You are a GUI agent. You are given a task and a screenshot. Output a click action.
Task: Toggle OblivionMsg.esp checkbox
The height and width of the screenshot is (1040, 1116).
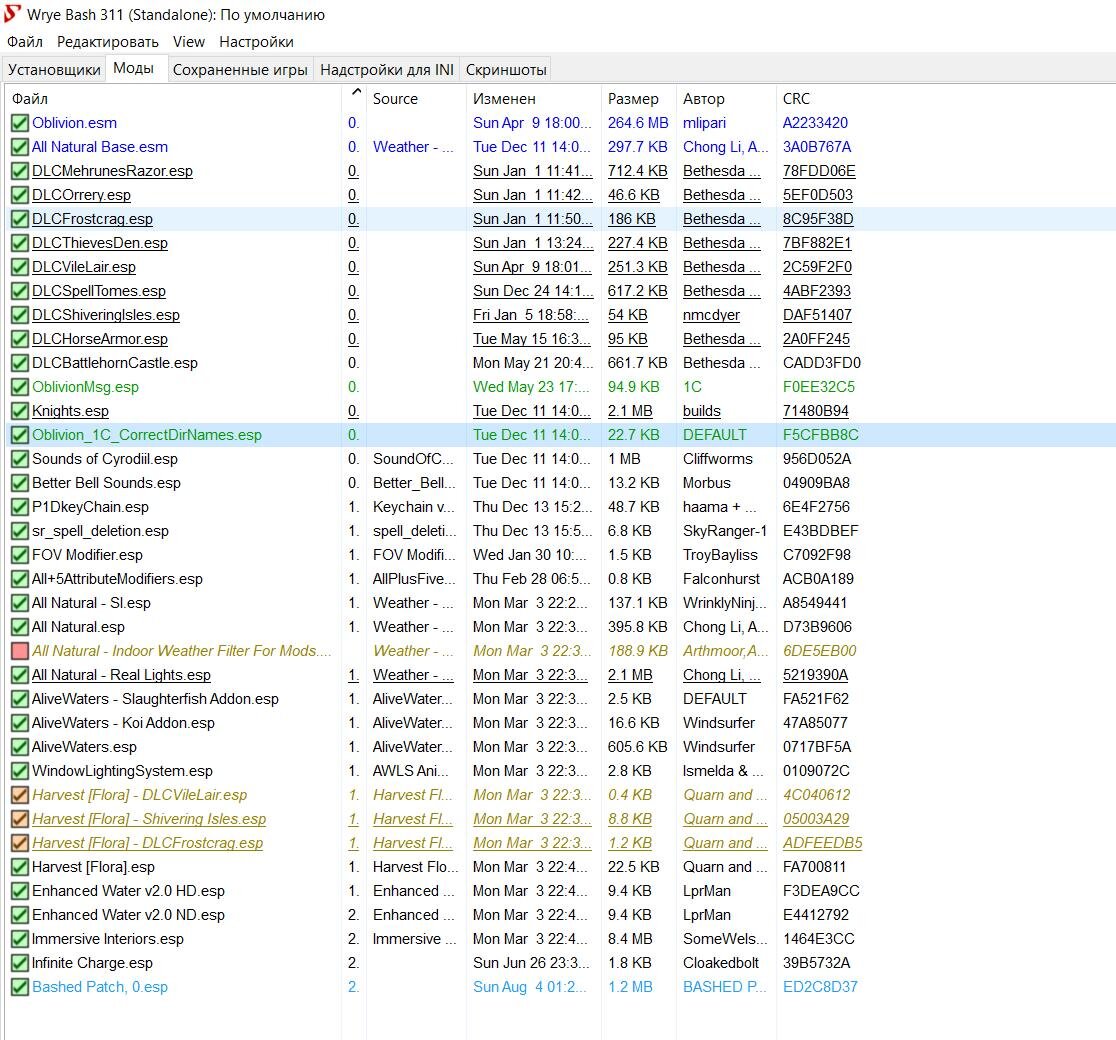coord(20,387)
